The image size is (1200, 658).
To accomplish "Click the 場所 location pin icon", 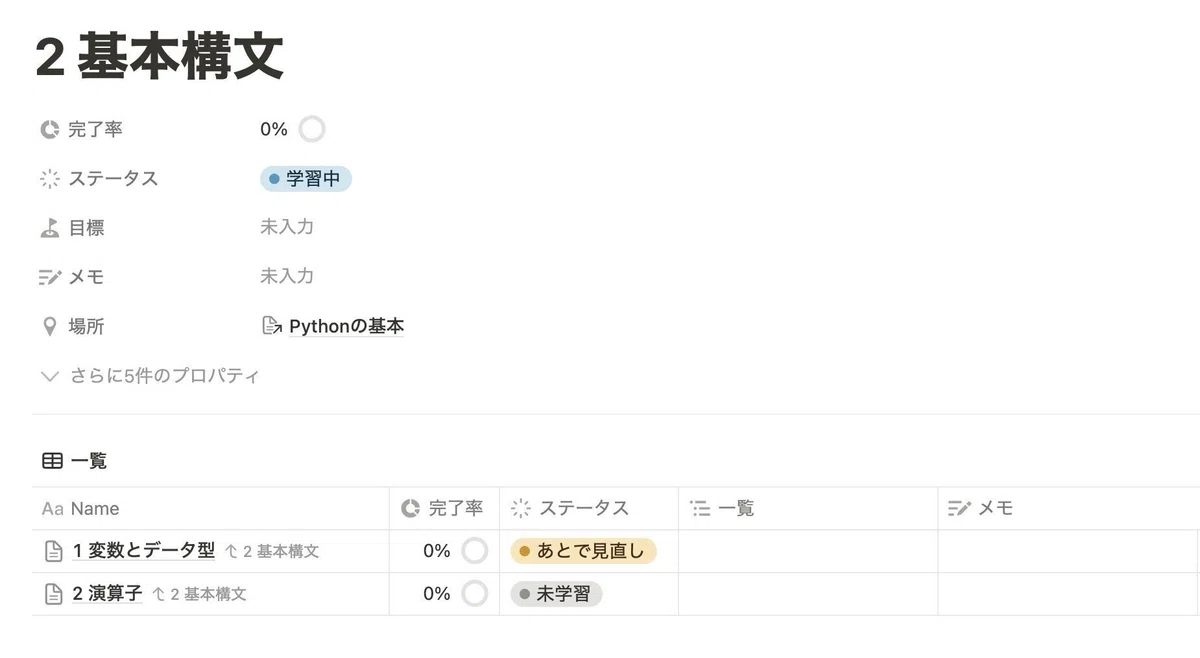I will pyautogui.click(x=49, y=327).
